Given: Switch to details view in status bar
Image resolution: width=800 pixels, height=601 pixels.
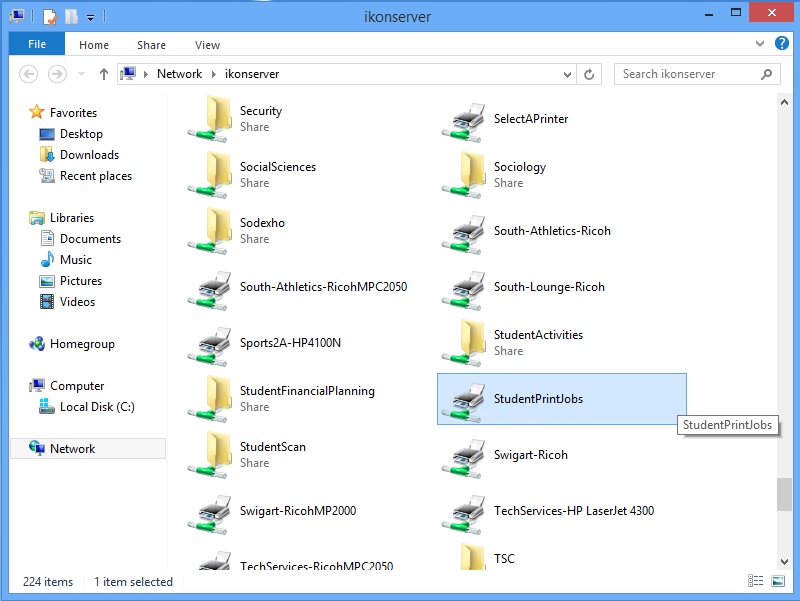Looking at the screenshot, I should pyautogui.click(x=754, y=581).
